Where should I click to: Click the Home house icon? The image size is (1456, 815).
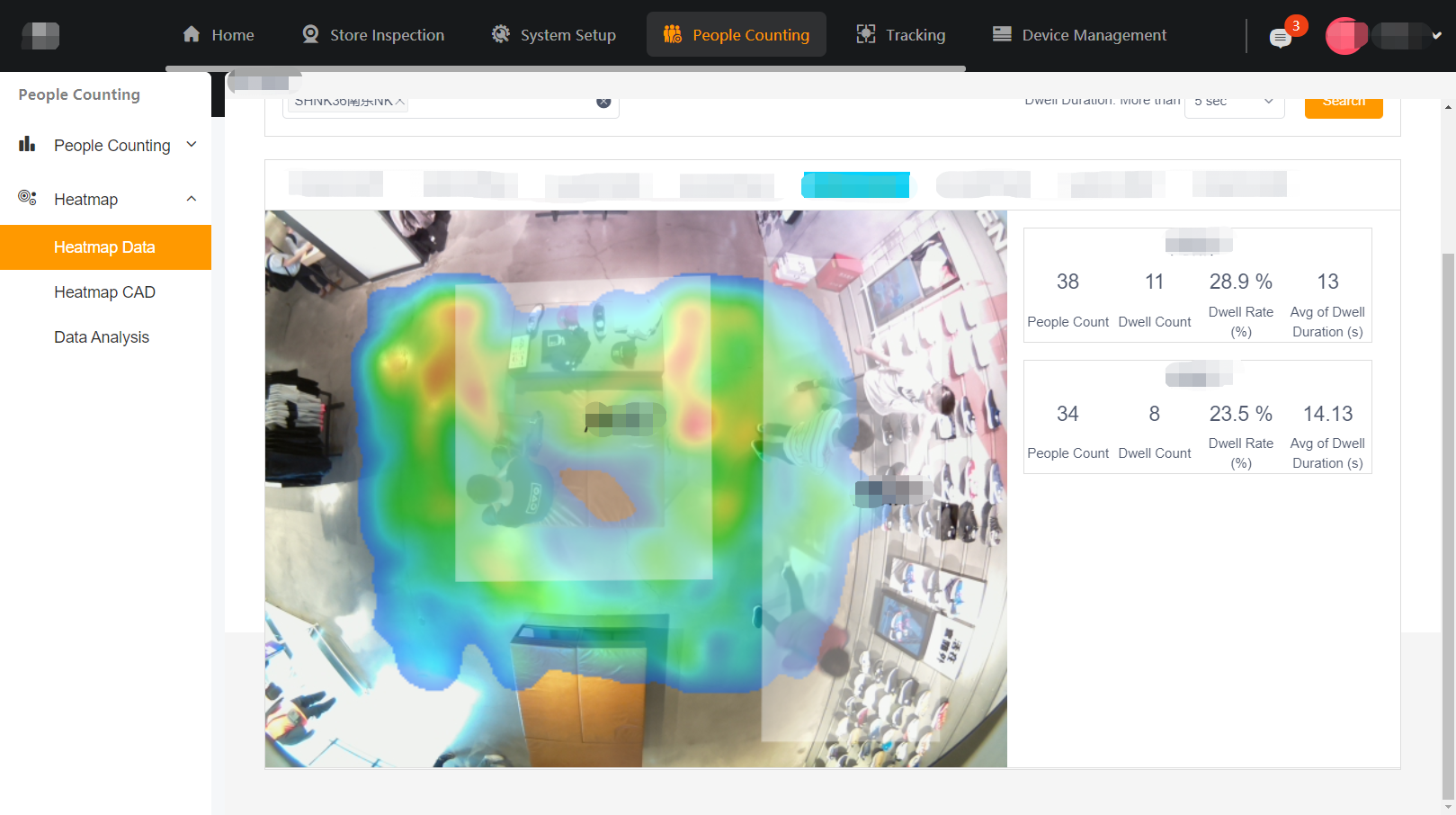[x=192, y=34]
